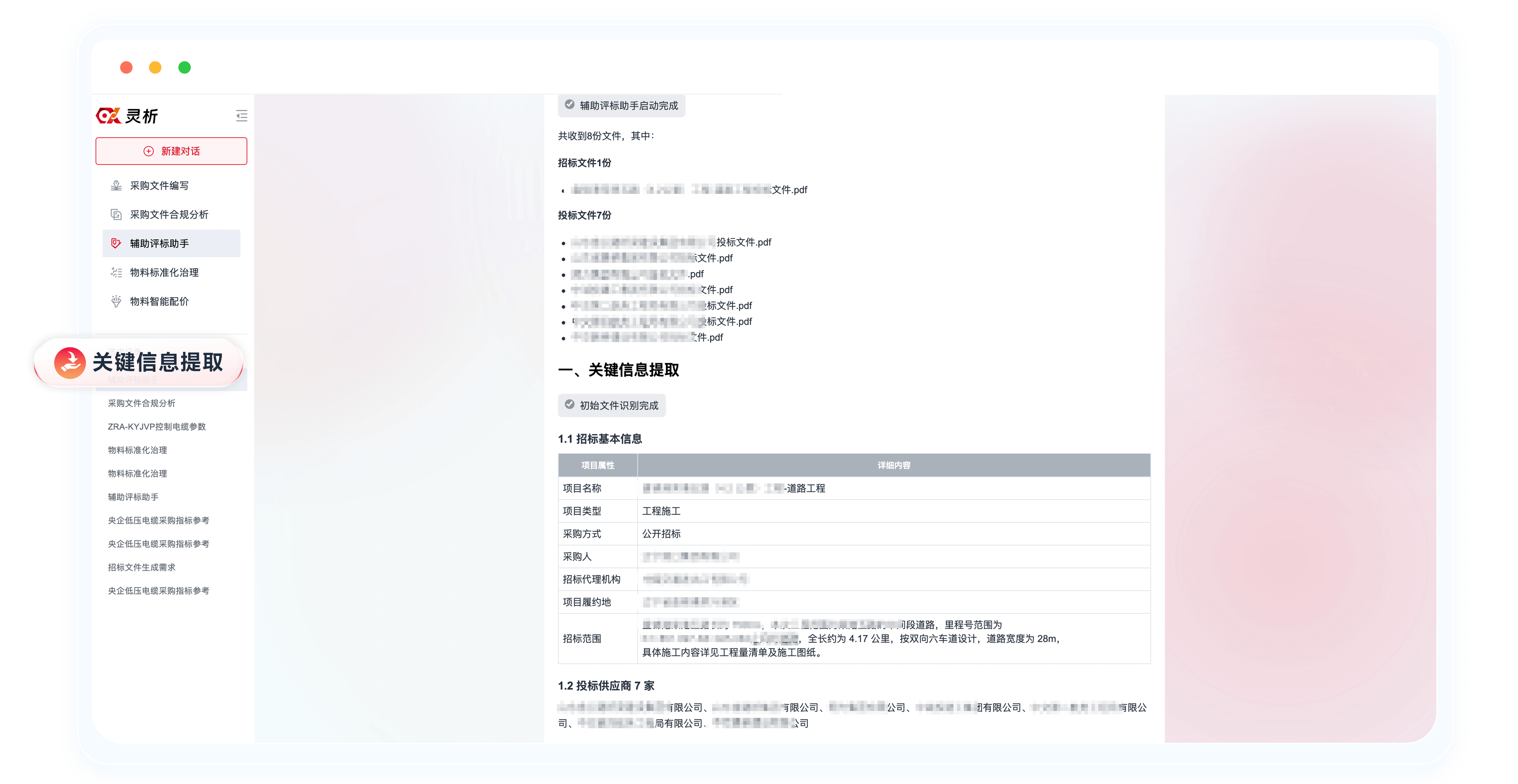
Task: Click check icon on 初始文件识别完成
Action: click(x=569, y=404)
